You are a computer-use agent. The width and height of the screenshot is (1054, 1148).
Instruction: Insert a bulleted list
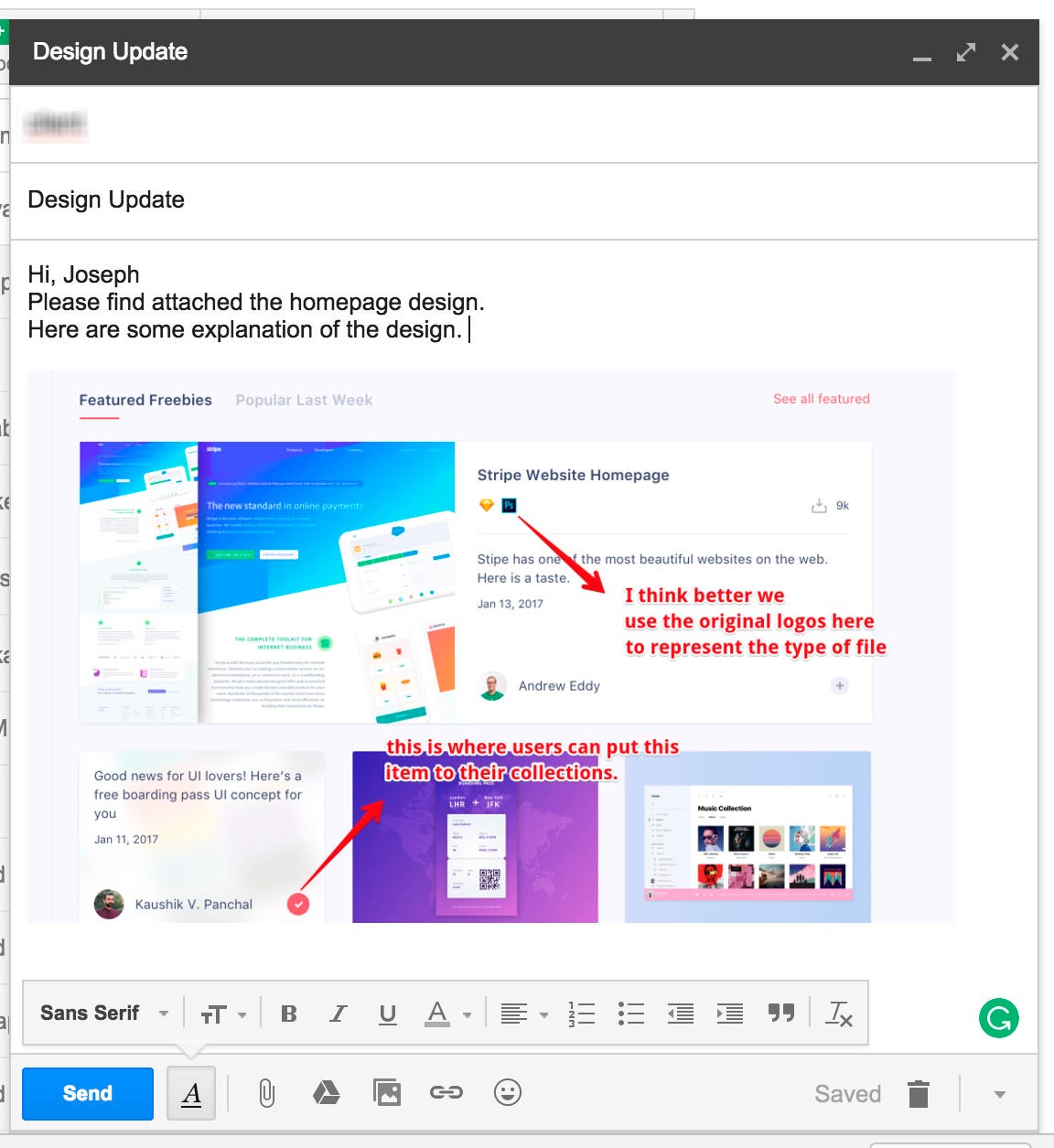[x=631, y=1014]
